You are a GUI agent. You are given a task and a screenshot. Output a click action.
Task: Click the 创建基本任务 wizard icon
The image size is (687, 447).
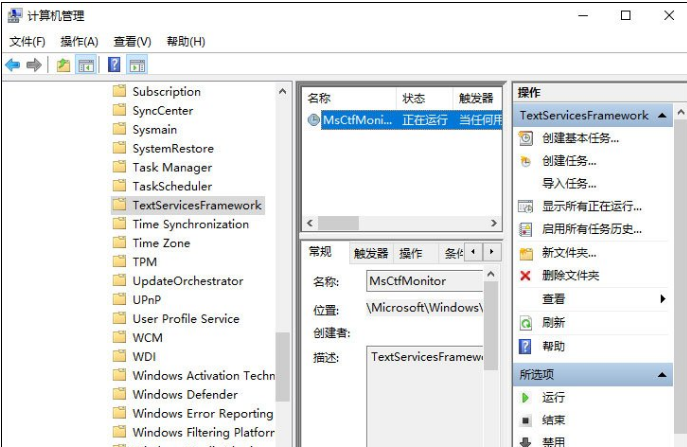pos(526,138)
